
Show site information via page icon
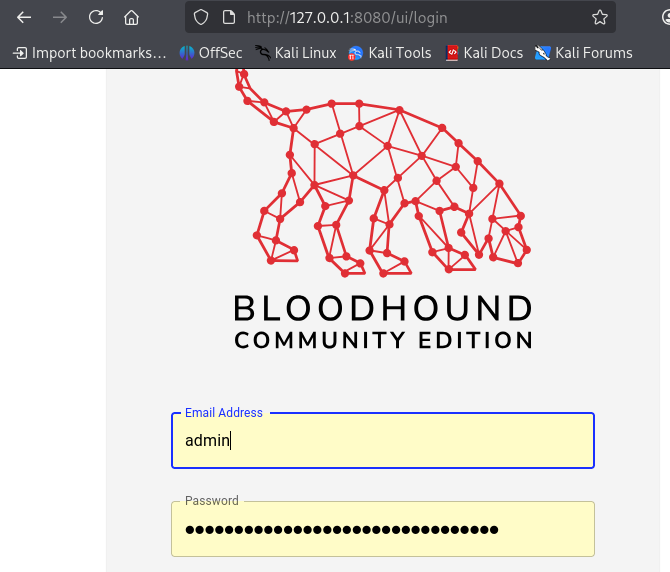[229, 18]
